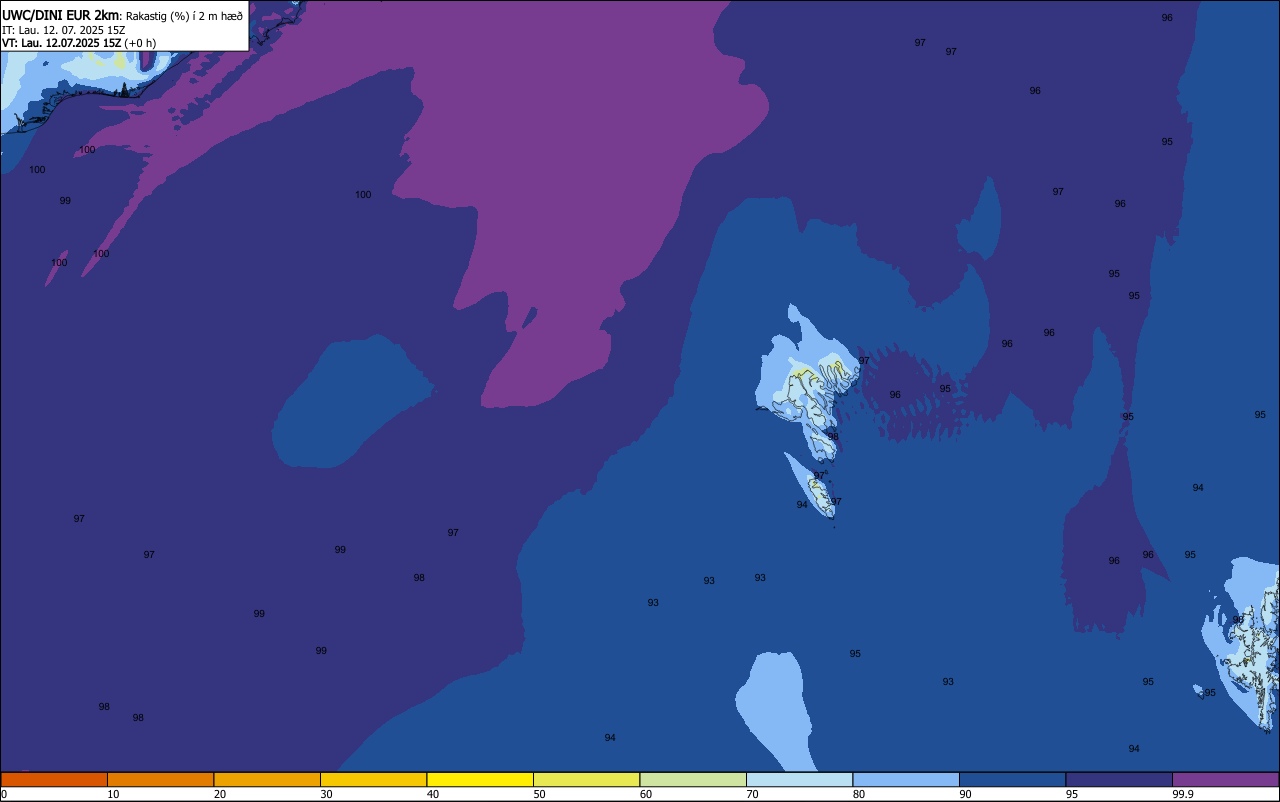Select the legend tick label '60'

click(646, 794)
